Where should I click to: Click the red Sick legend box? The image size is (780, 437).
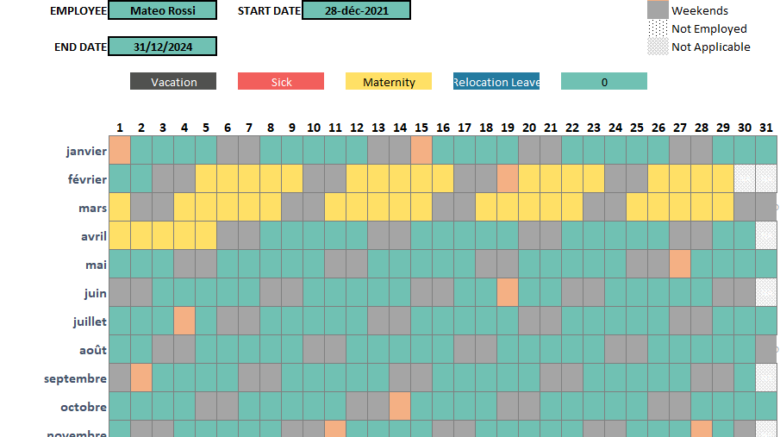[281, 82]
